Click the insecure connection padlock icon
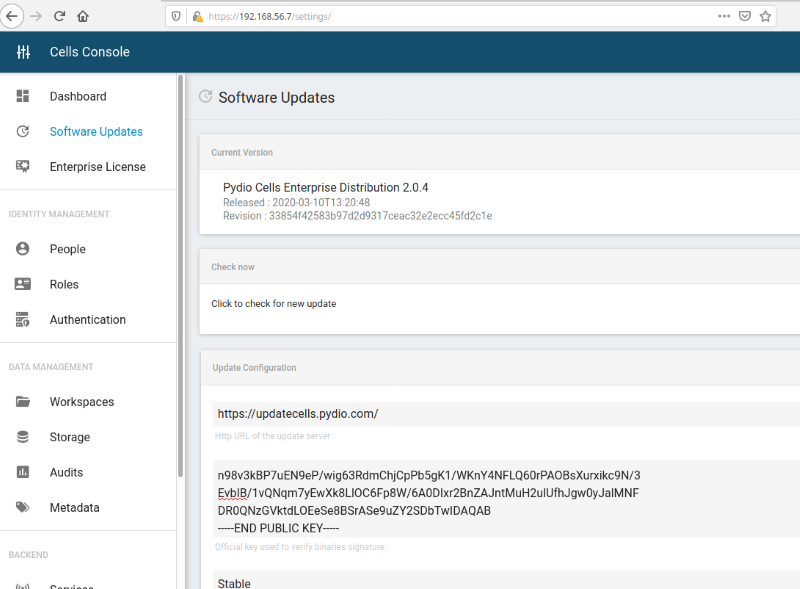Viewport: 800px width, 589px height. 197,16
